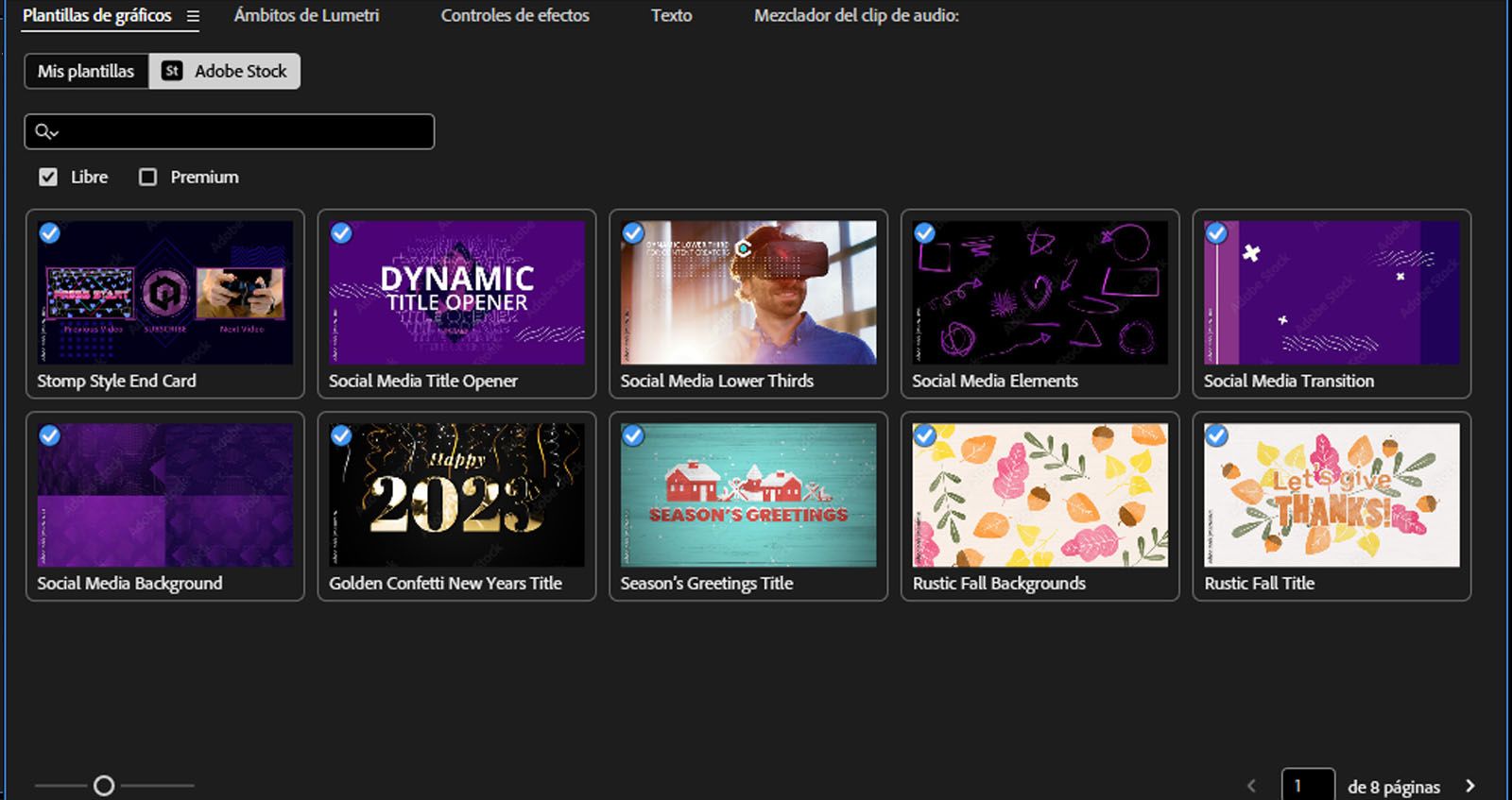Click the blue check badge on Golden Confetti New Years Title
The width and height of the screenshot is (1512, 800).
(x=341, y=435)
